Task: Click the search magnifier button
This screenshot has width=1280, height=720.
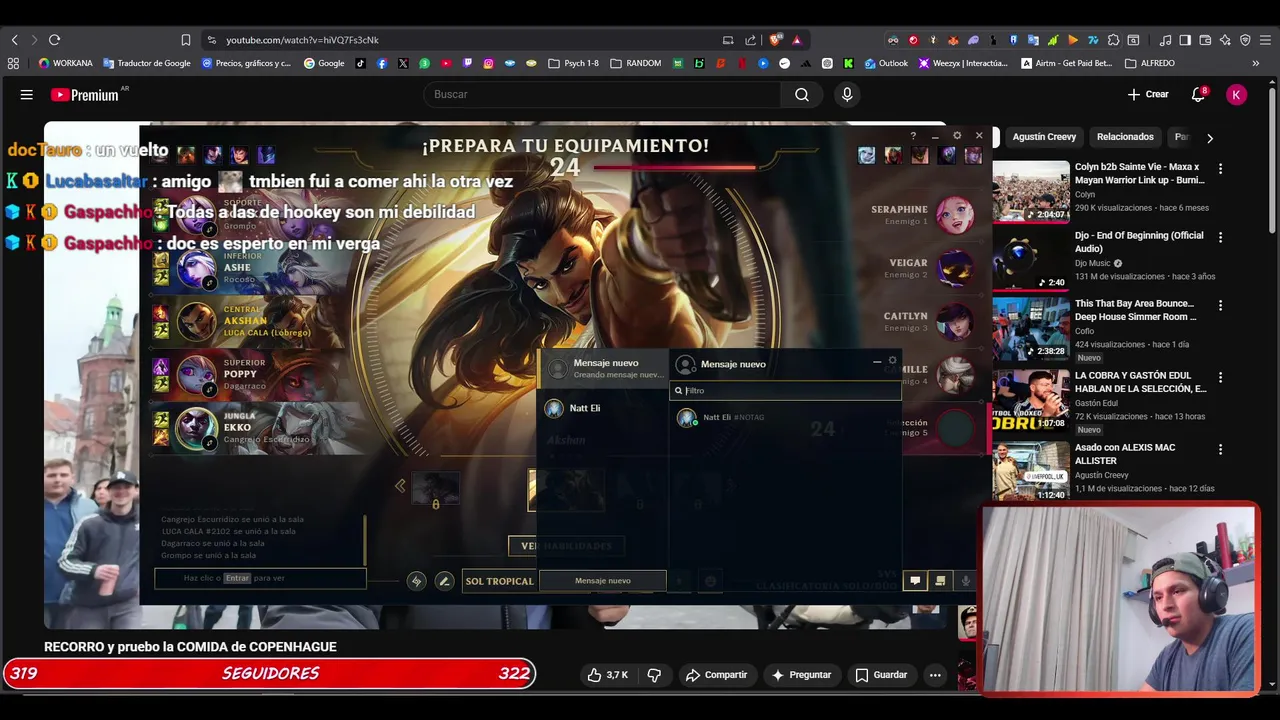Action: (802, 94)
